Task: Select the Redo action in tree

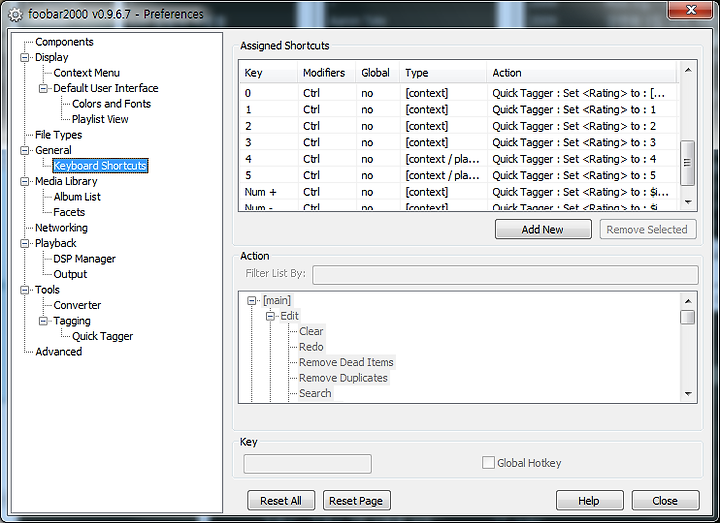Action: click(x=311, y=347)
